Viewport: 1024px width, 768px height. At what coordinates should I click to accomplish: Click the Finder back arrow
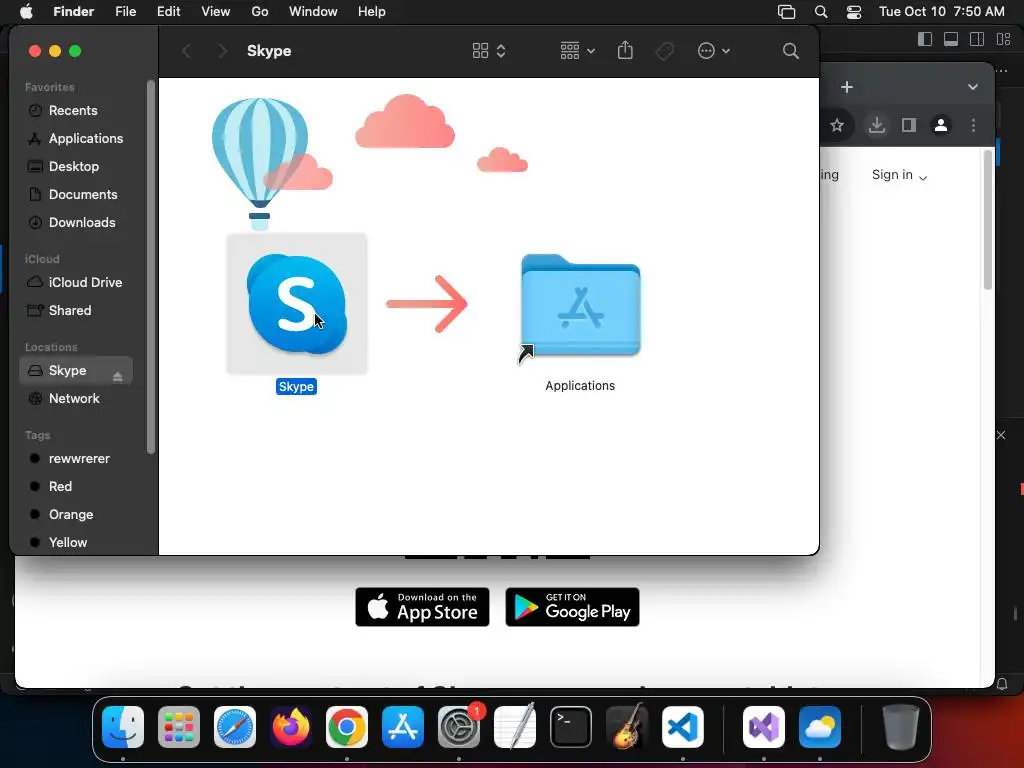(x=187, y=51)
